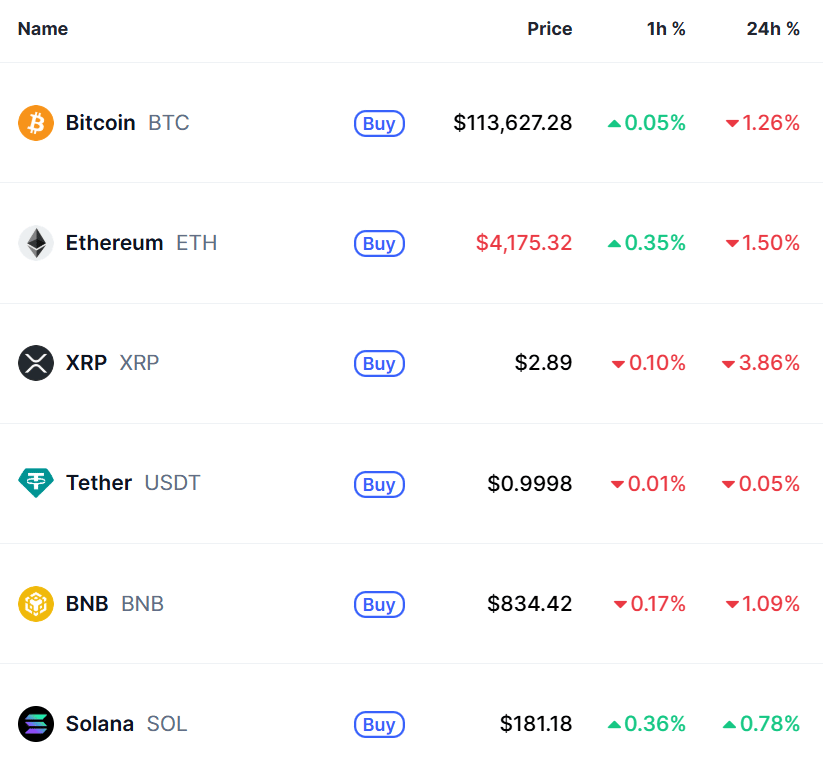Click the XRP black logo icon
Screen dimensions: 823x763
coord(36,363)
